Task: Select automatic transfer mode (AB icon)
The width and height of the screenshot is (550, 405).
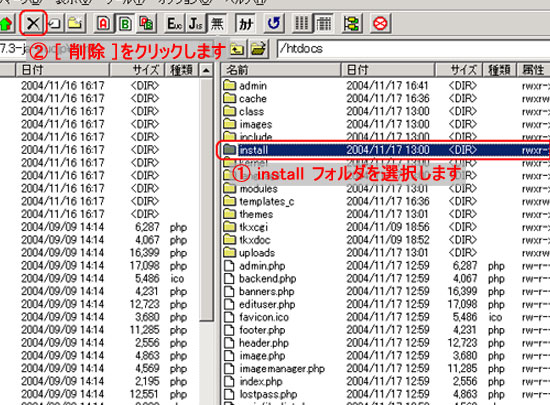Action: [x=146, y=23]
